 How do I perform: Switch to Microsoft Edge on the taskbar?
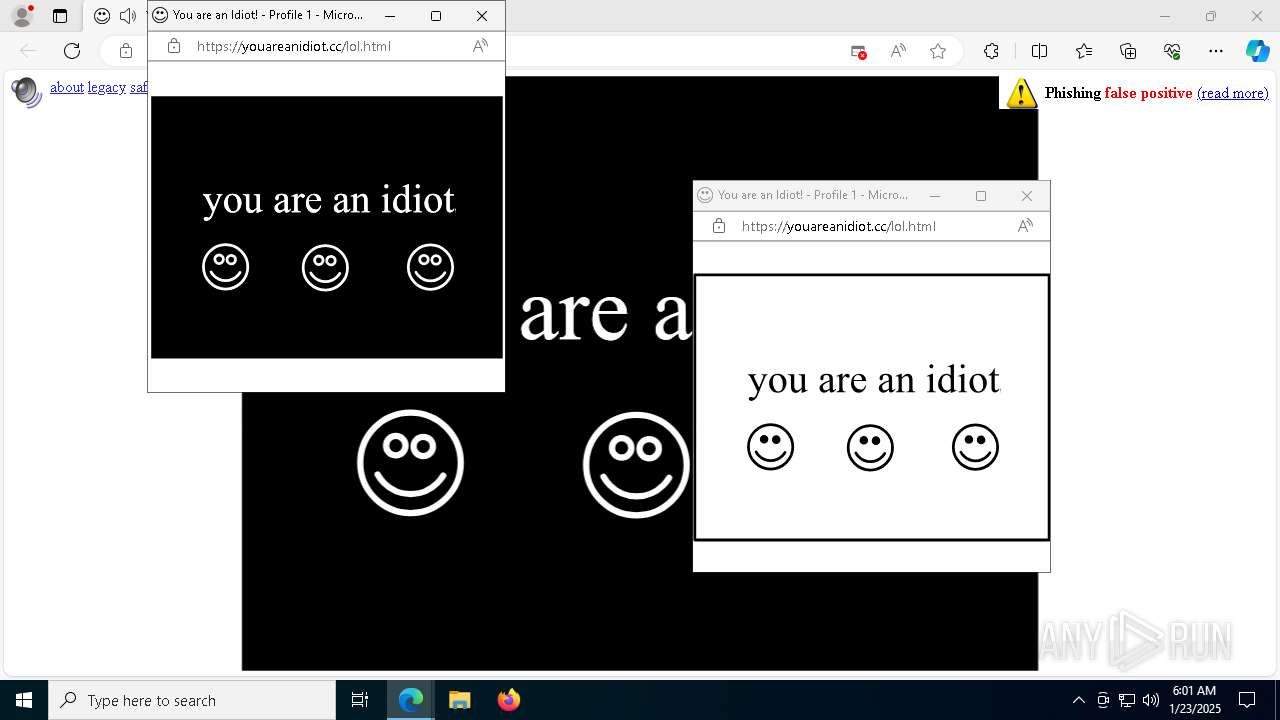(x=411, y=700)
